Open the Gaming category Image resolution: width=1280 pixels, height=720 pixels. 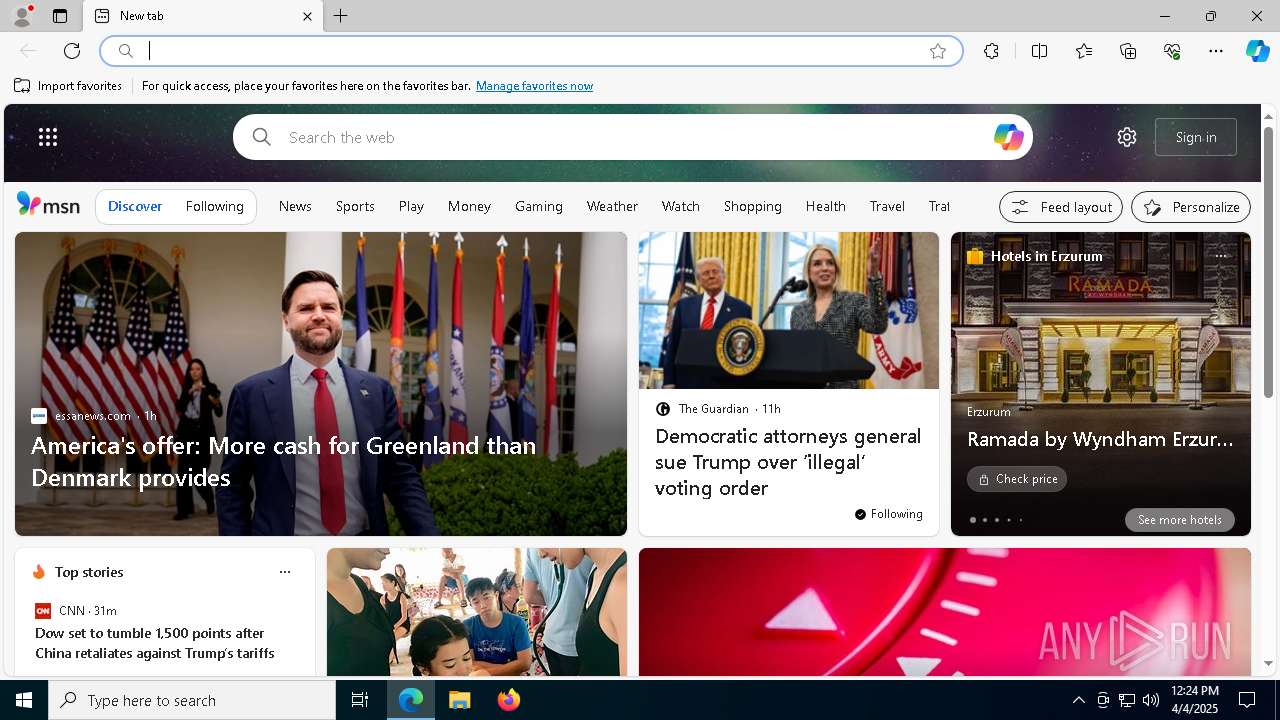click(539, 206)
